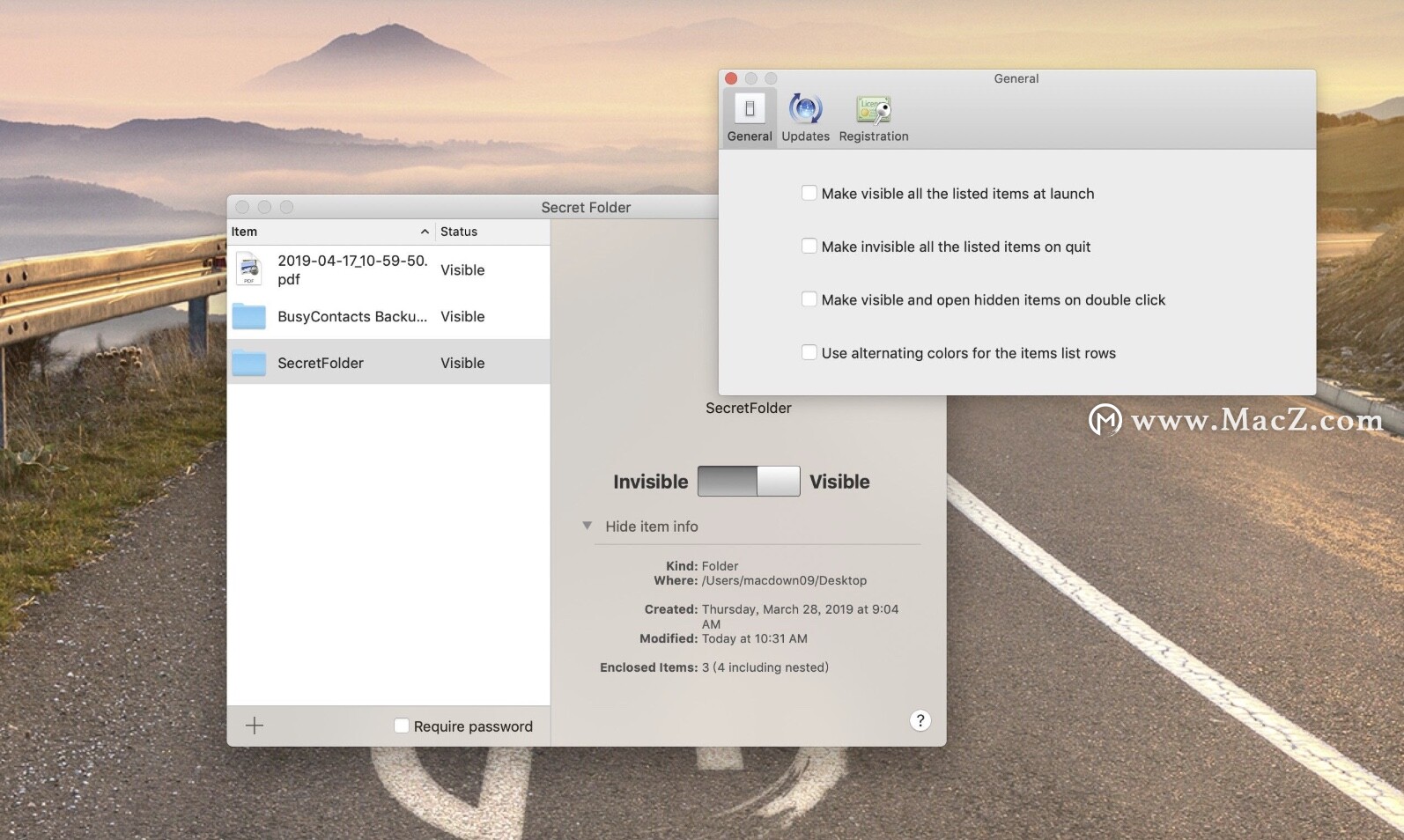Open help with the question mark button
Screen dimensions: 1404x840
click(x=920, y=720)
